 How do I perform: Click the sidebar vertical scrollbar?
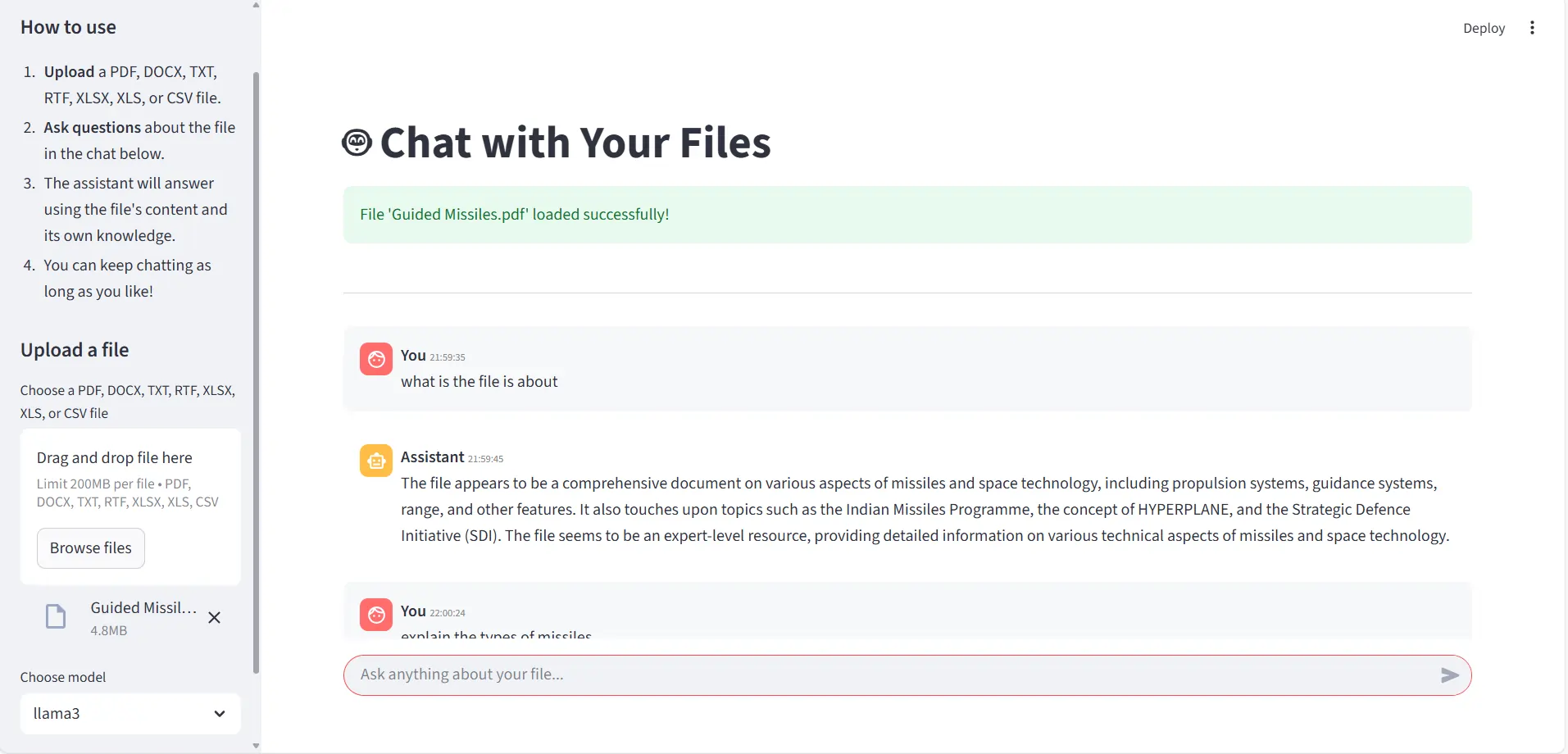click(256, 369)
